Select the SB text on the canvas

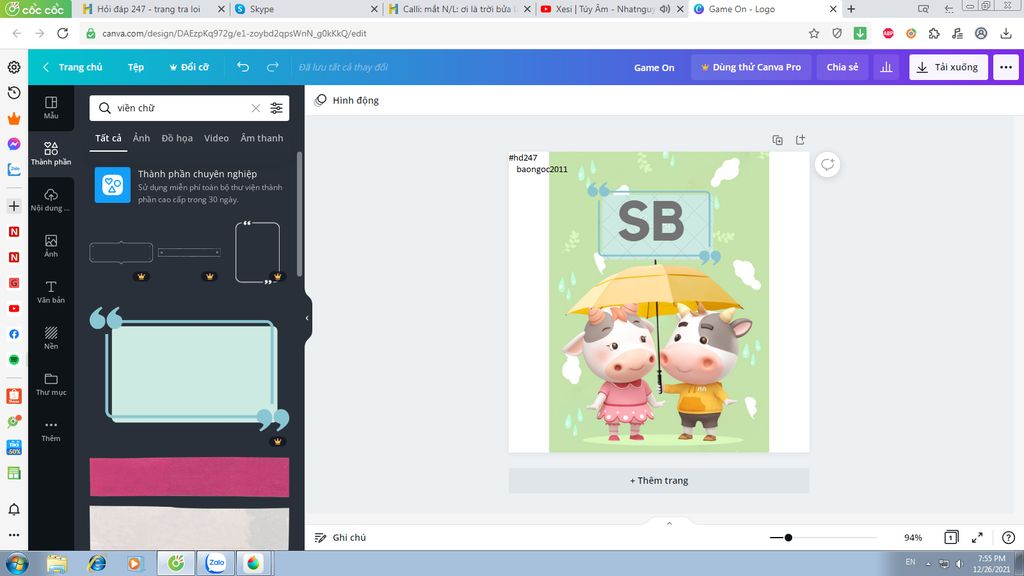[x=651, y=222]
